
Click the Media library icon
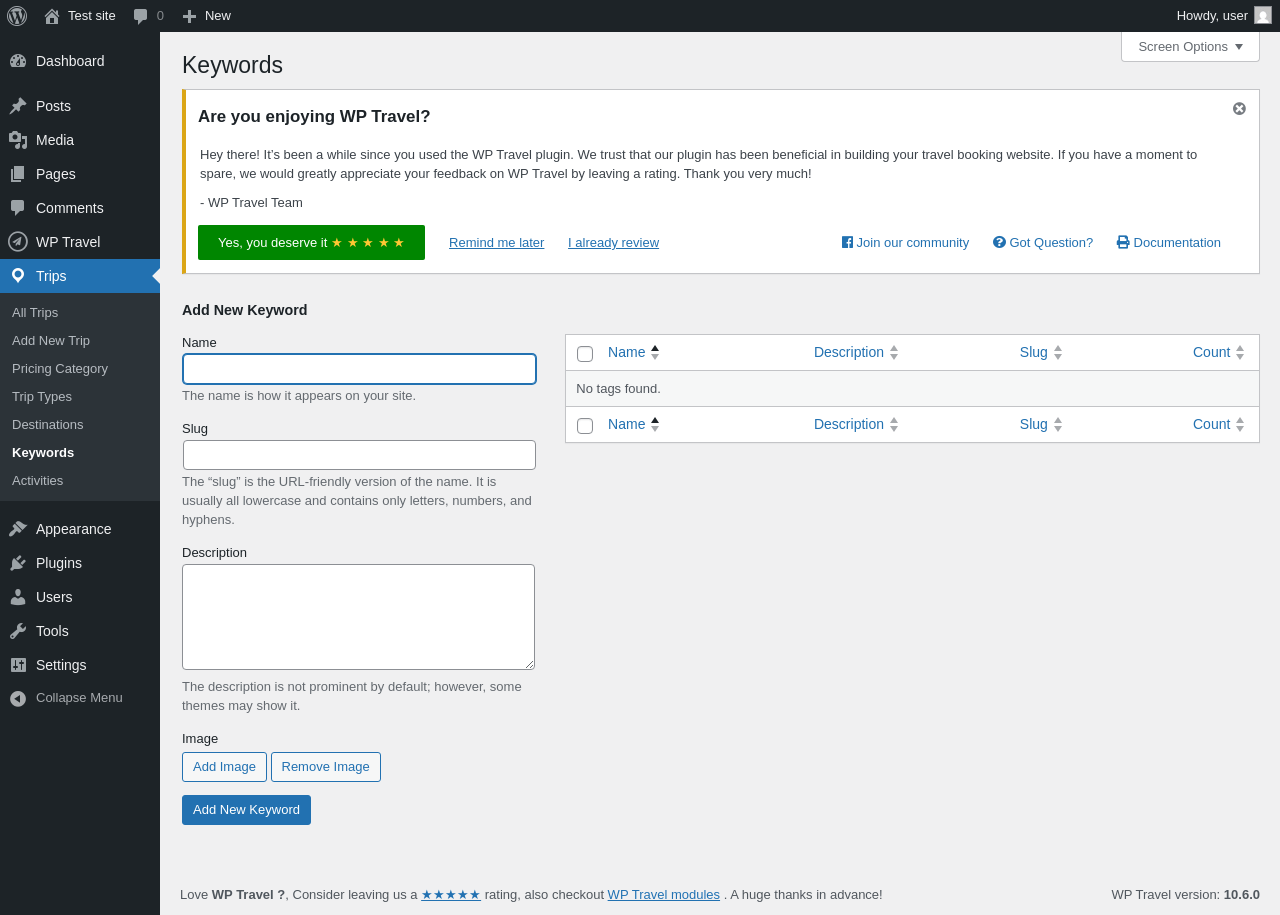pos(18,140)
